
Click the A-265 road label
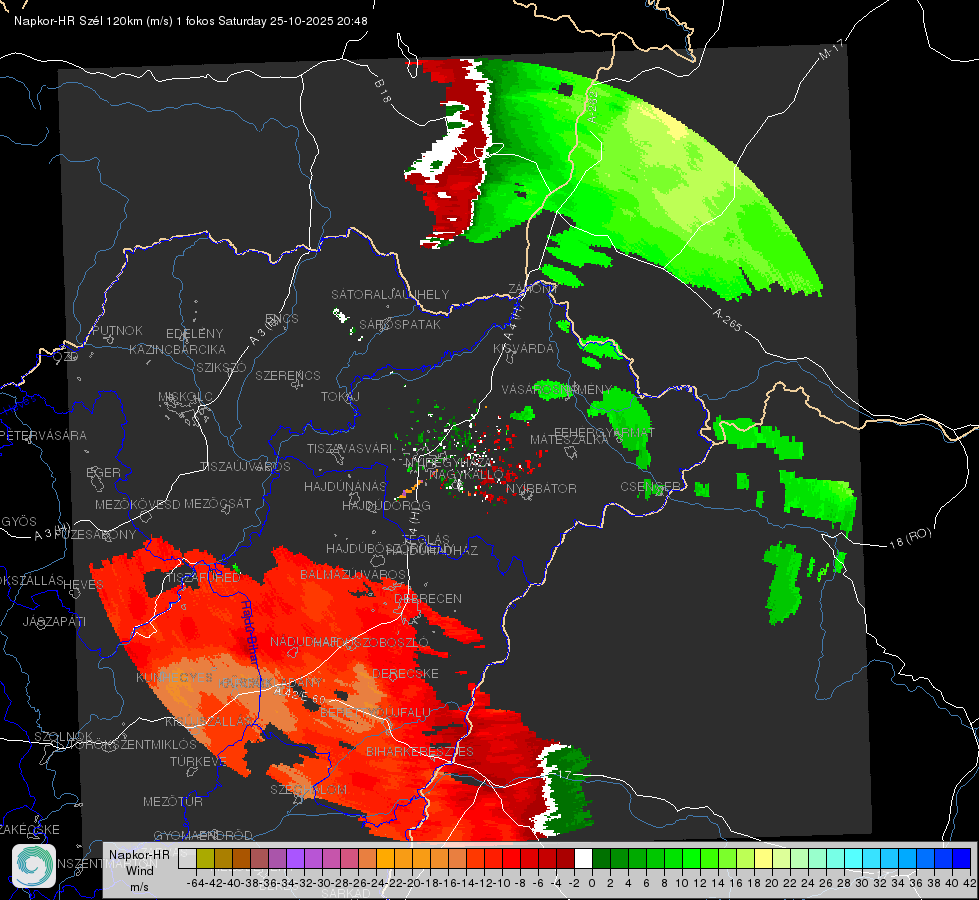pyautogui.click(x=728, y=320)
